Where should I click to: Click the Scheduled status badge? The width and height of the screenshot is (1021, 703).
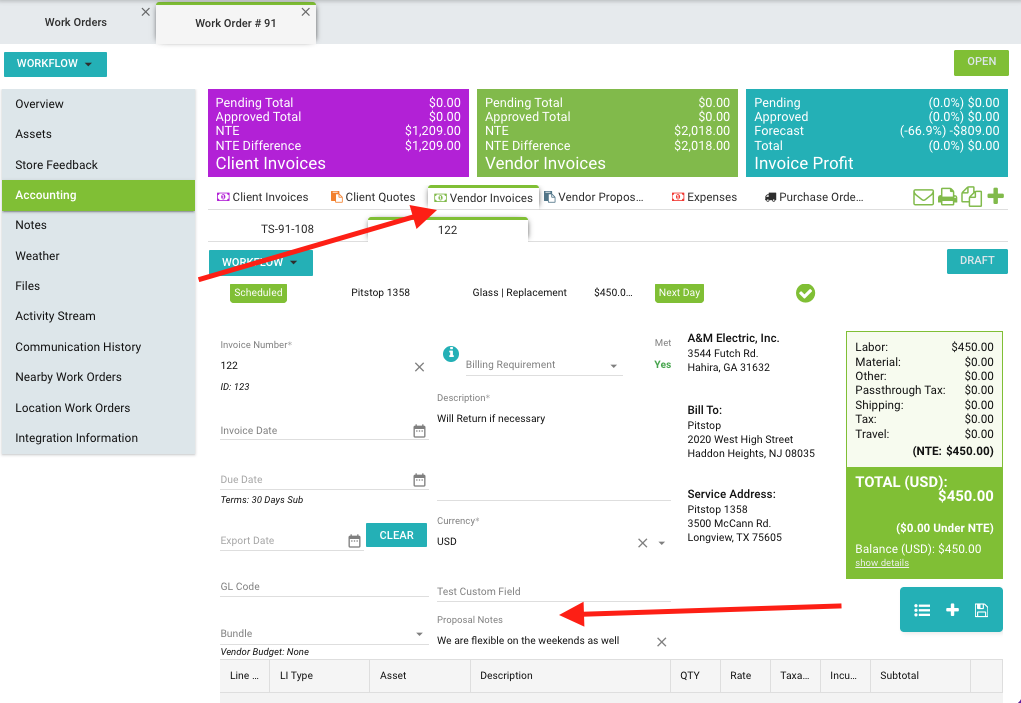click(x=259, y=293)
